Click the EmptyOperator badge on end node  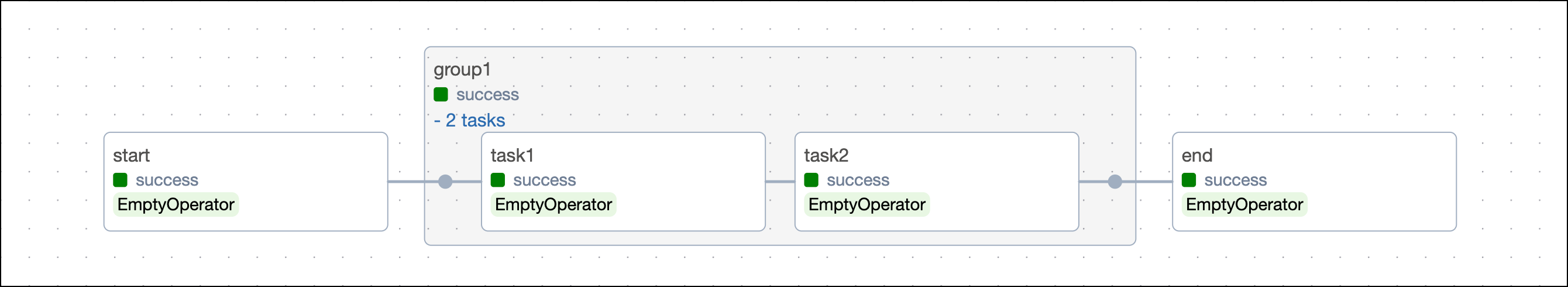[x=1243, y=205]
